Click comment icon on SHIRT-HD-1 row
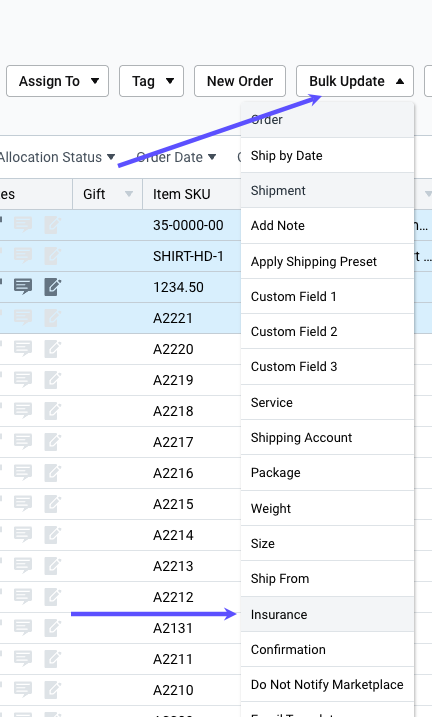 point(23,256)
